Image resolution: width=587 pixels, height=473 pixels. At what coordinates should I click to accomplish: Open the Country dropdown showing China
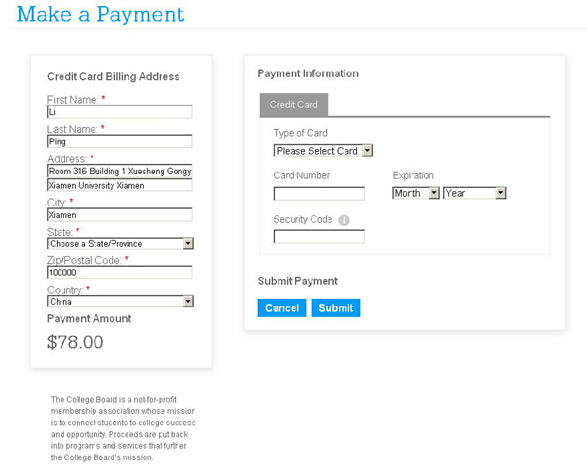point(120,301)
